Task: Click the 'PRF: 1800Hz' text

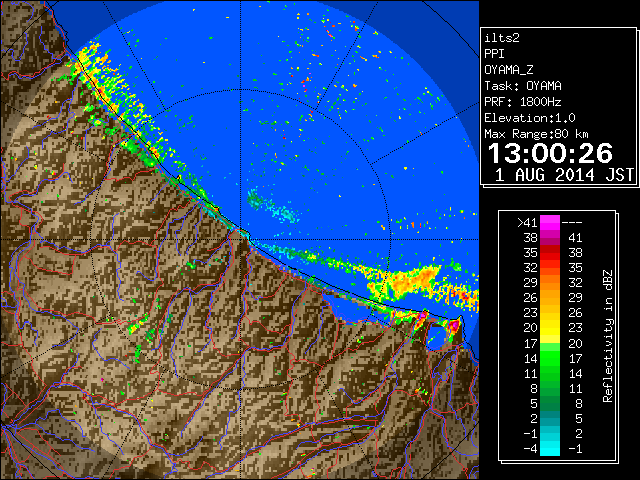Action: 523,102
